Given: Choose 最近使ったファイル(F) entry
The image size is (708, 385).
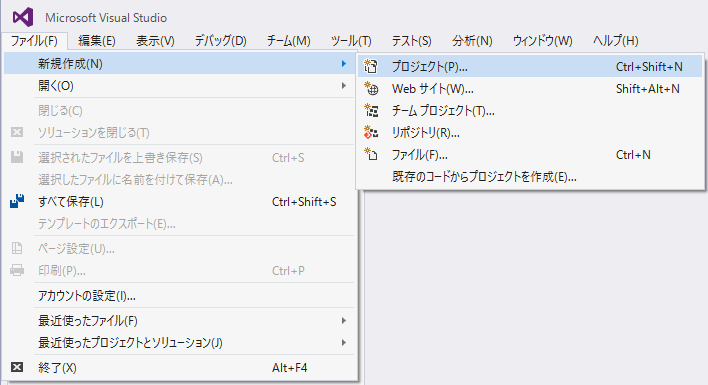Looking at the screenshot, I should click(x=179, y=320).
